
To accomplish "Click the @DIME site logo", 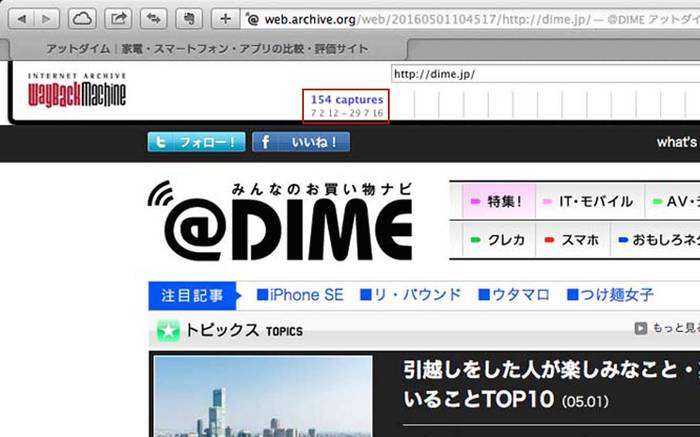I will 280,221.
